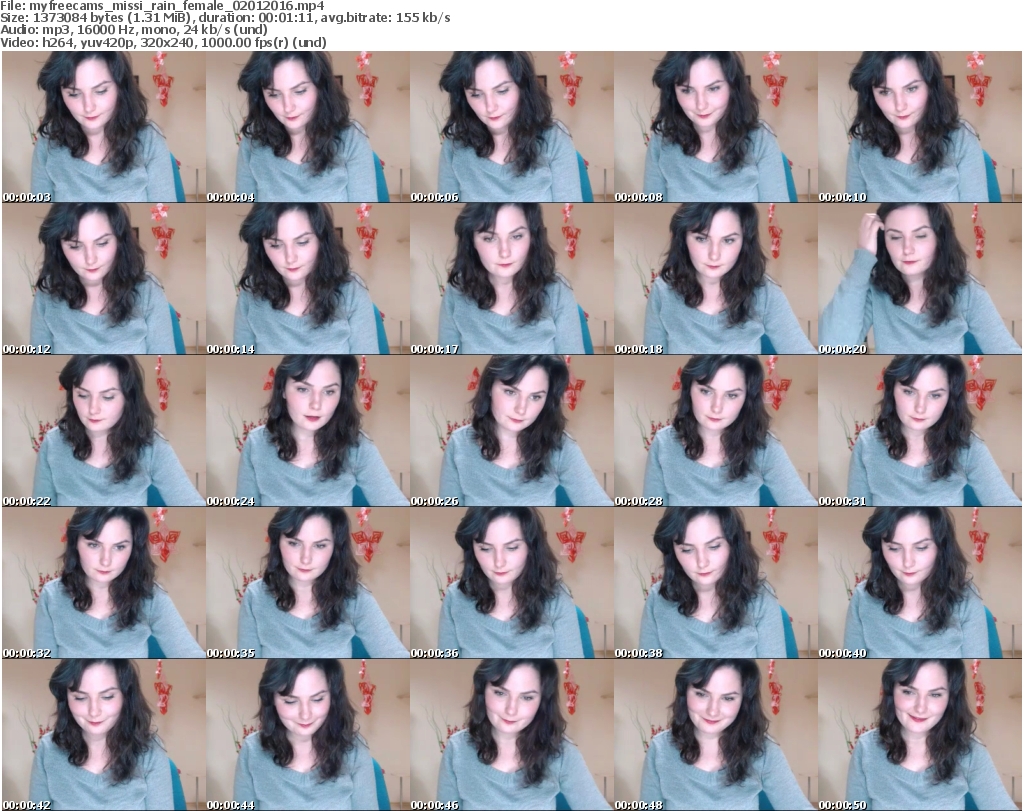Pick the frame at timestamp 00:00:31
Viewport: 1024px width, 811px height.
[919, 431]
